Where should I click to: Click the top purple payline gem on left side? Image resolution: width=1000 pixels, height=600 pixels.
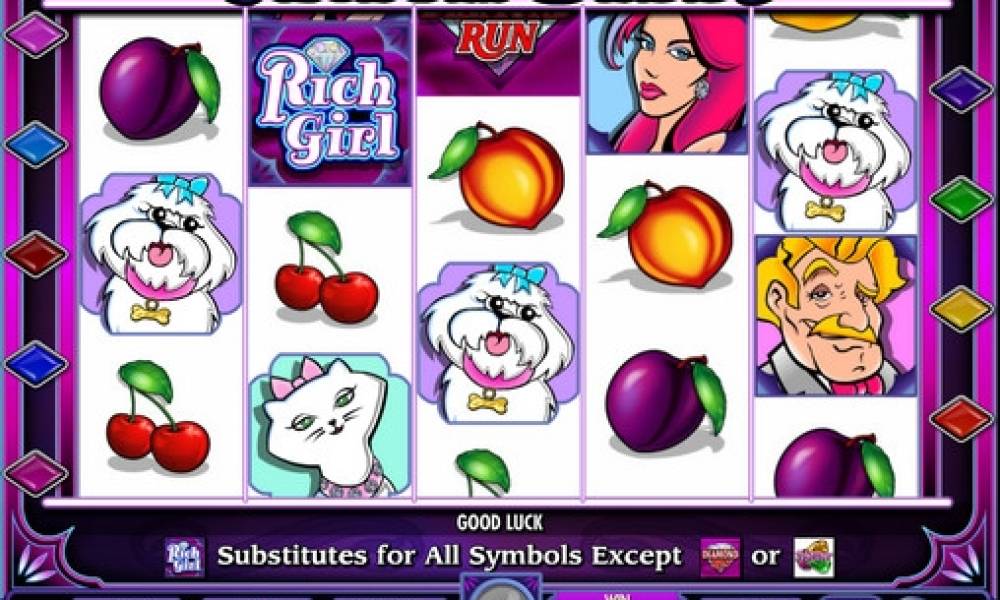coord(36,34)
